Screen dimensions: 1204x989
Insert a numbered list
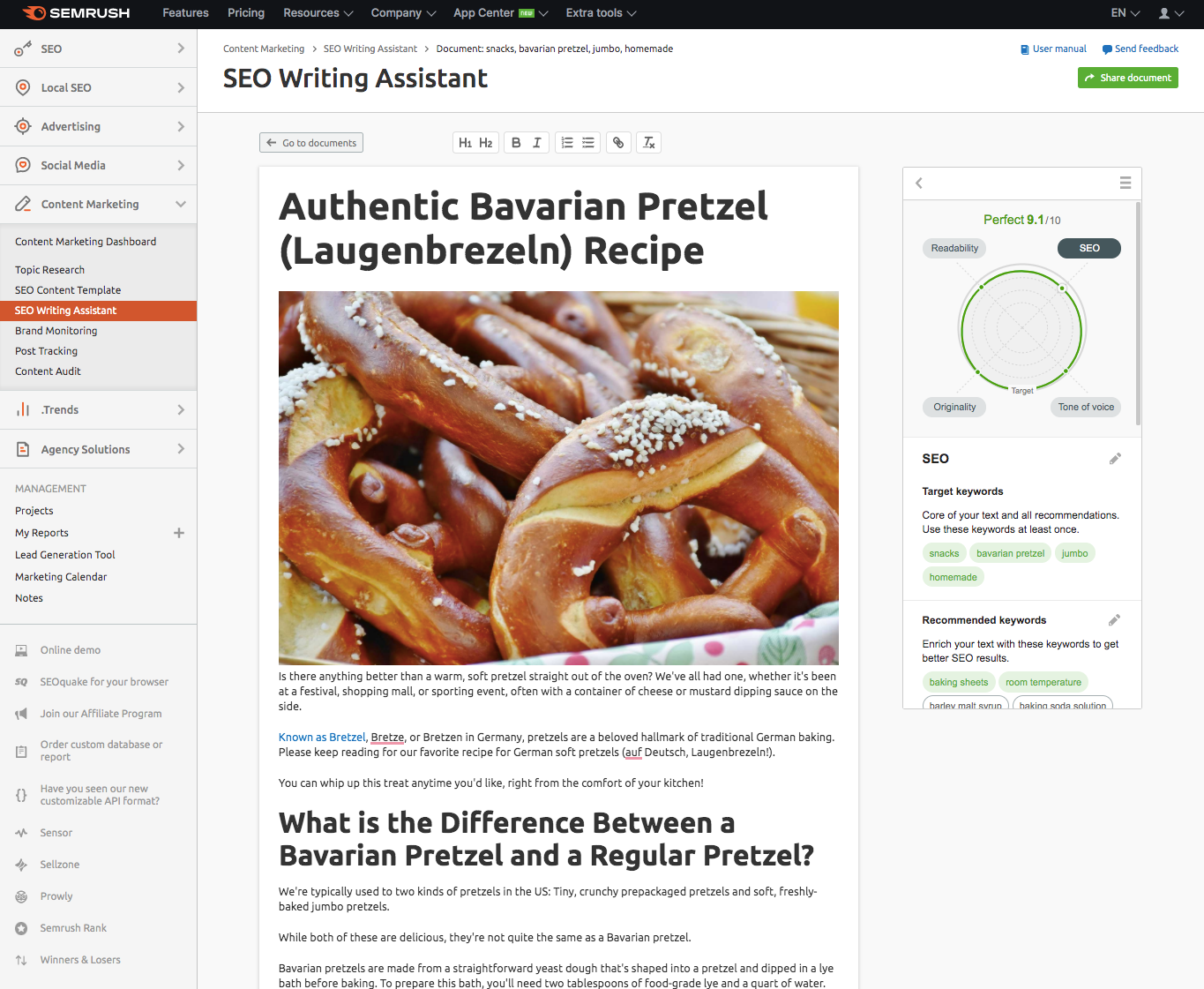(x=567, y=143)
